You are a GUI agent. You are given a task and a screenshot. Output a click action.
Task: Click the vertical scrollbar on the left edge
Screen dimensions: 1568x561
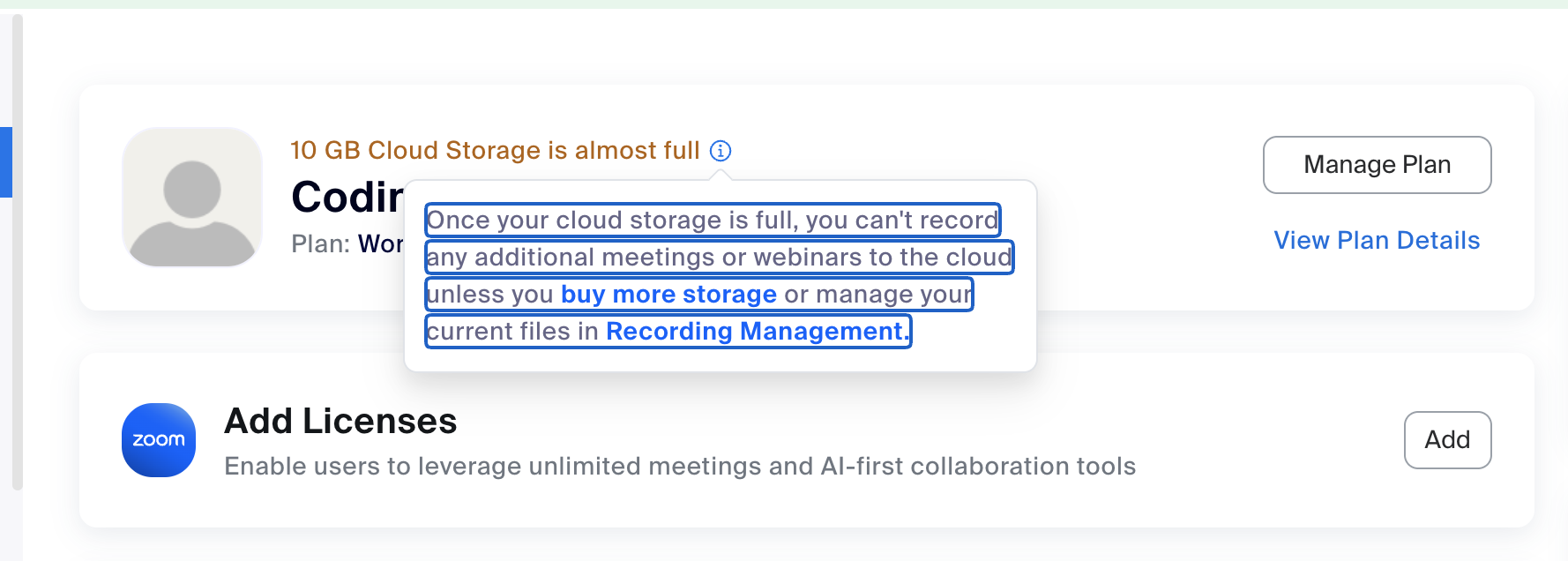coord(17,251)
